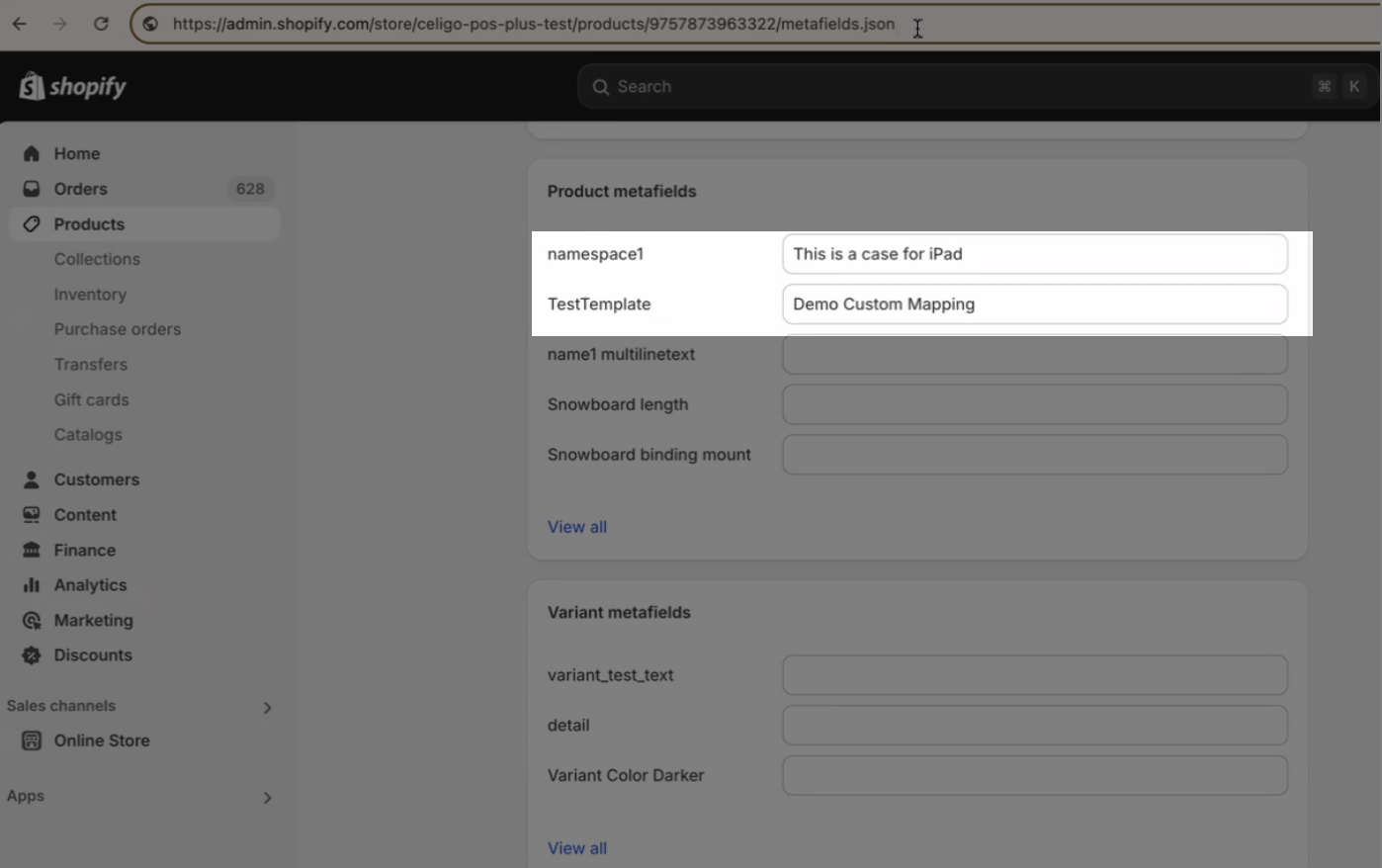Click the Shopify Search bar
Screen dimensions: 1382x868
click(x=977, y=87)
